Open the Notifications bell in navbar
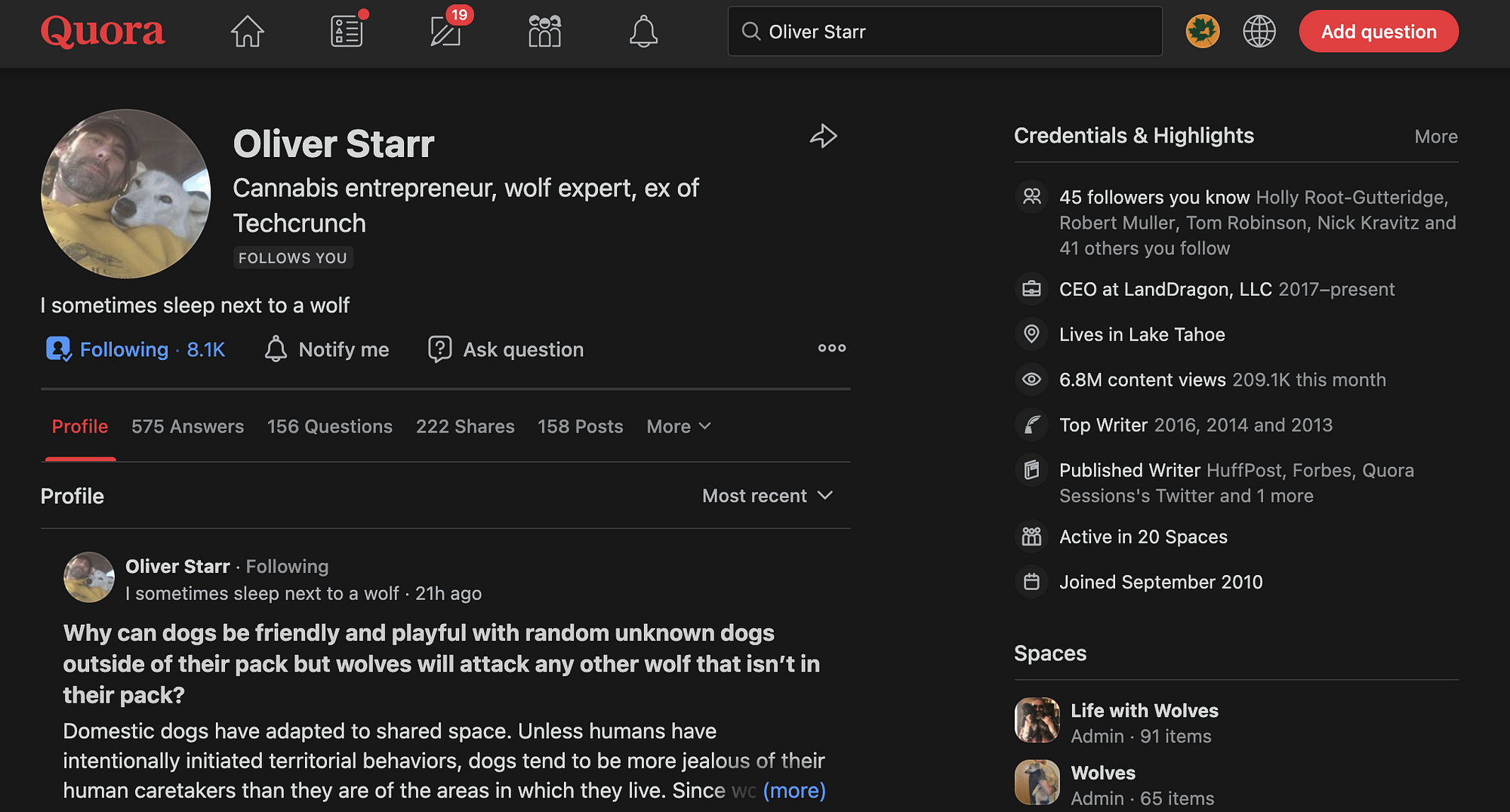This screenshot has height=812, width=1510. pyautogui.click(x=644, y=32)
